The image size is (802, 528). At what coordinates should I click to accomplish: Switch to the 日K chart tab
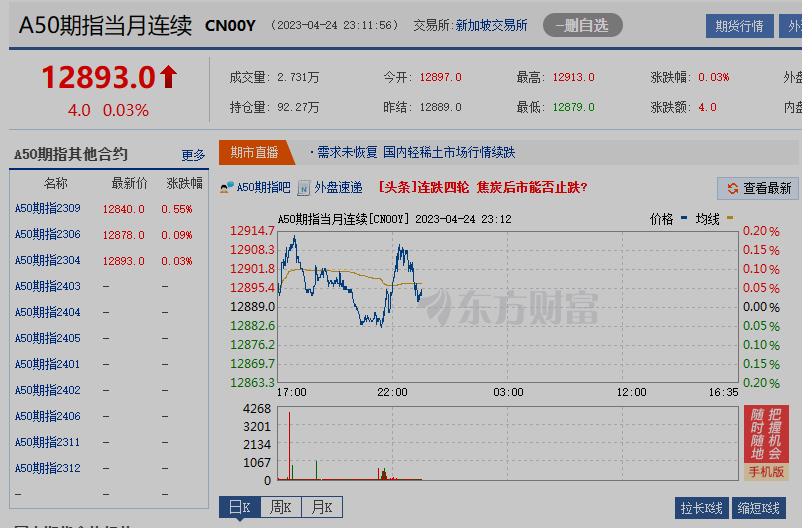pyautogui.click(x=239, y=508)
